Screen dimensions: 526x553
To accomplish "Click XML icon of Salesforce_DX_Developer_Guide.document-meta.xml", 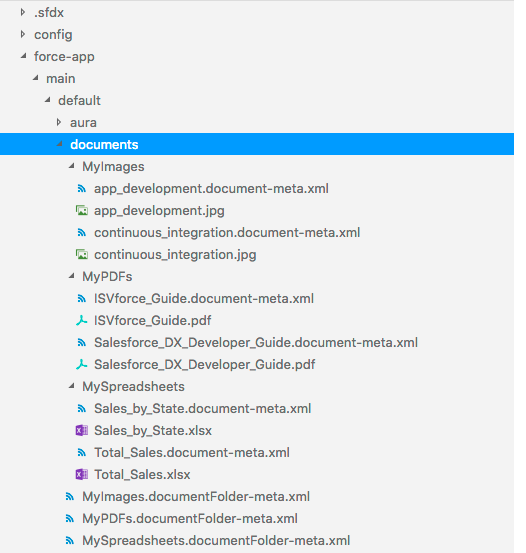I will point(82,343).
